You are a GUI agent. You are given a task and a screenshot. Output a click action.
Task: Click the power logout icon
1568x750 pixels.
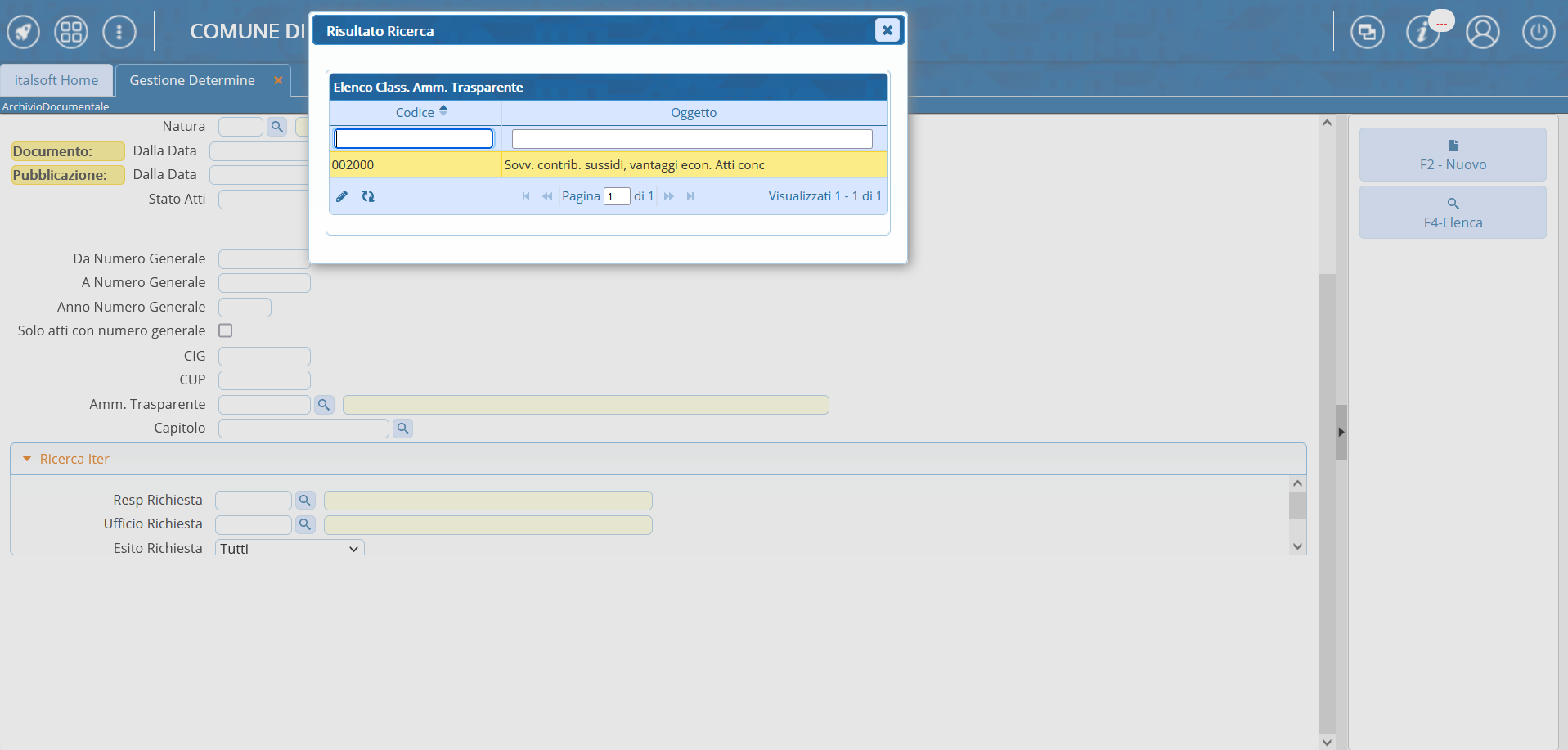1538,33
